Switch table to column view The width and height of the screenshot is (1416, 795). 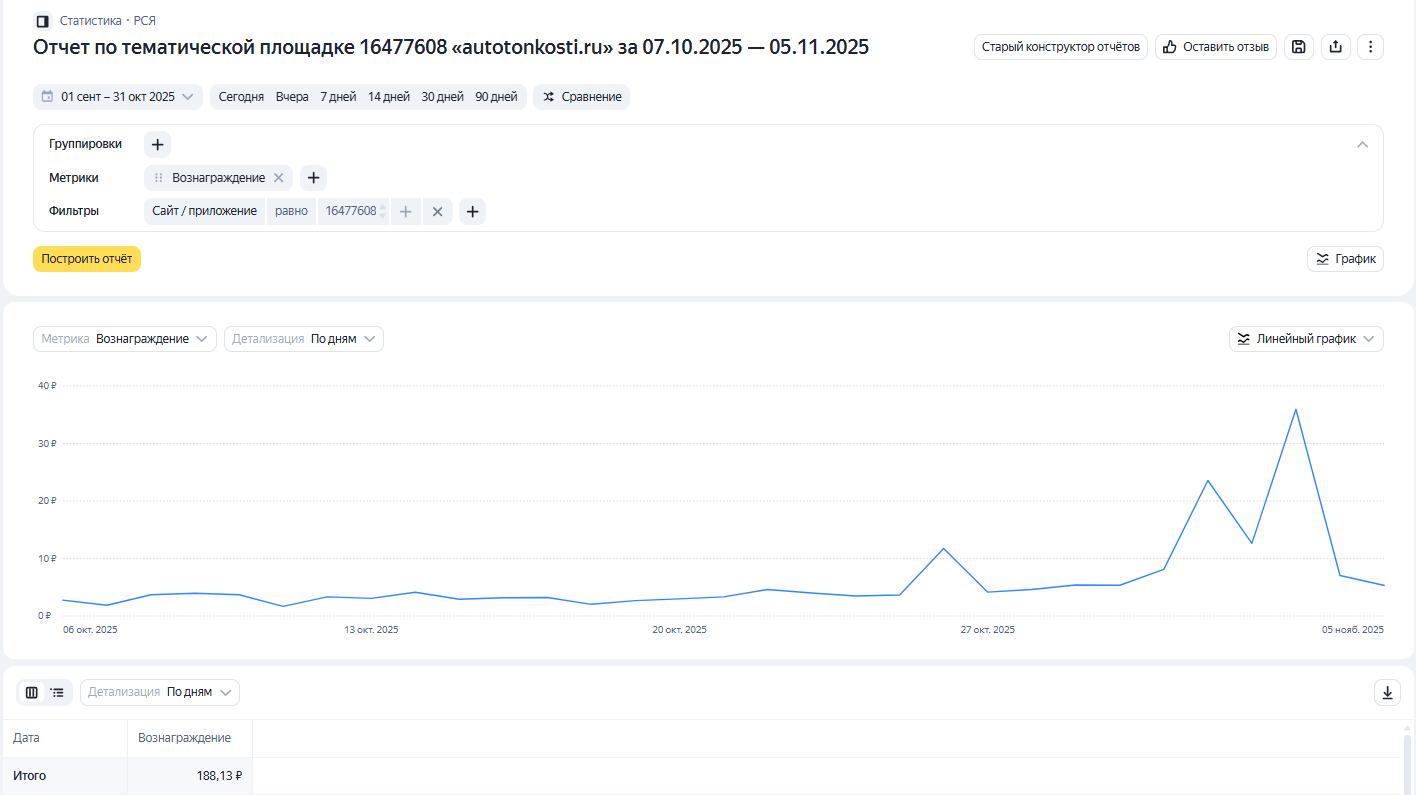pos(32,692)
